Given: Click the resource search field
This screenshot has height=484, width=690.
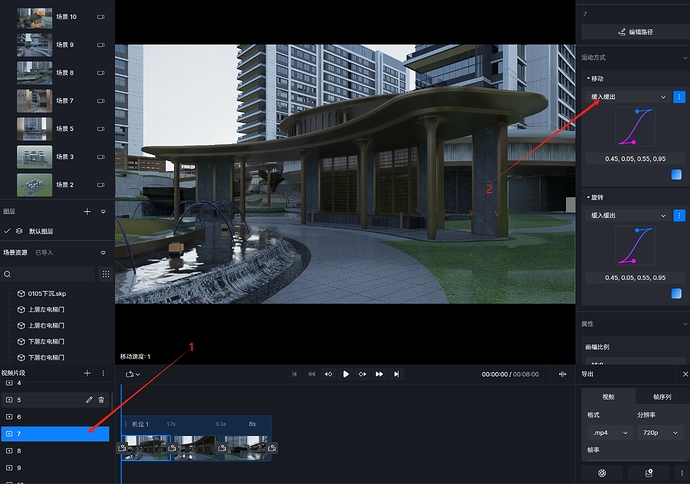Looking at the screenshot, I should coord(48,274).
